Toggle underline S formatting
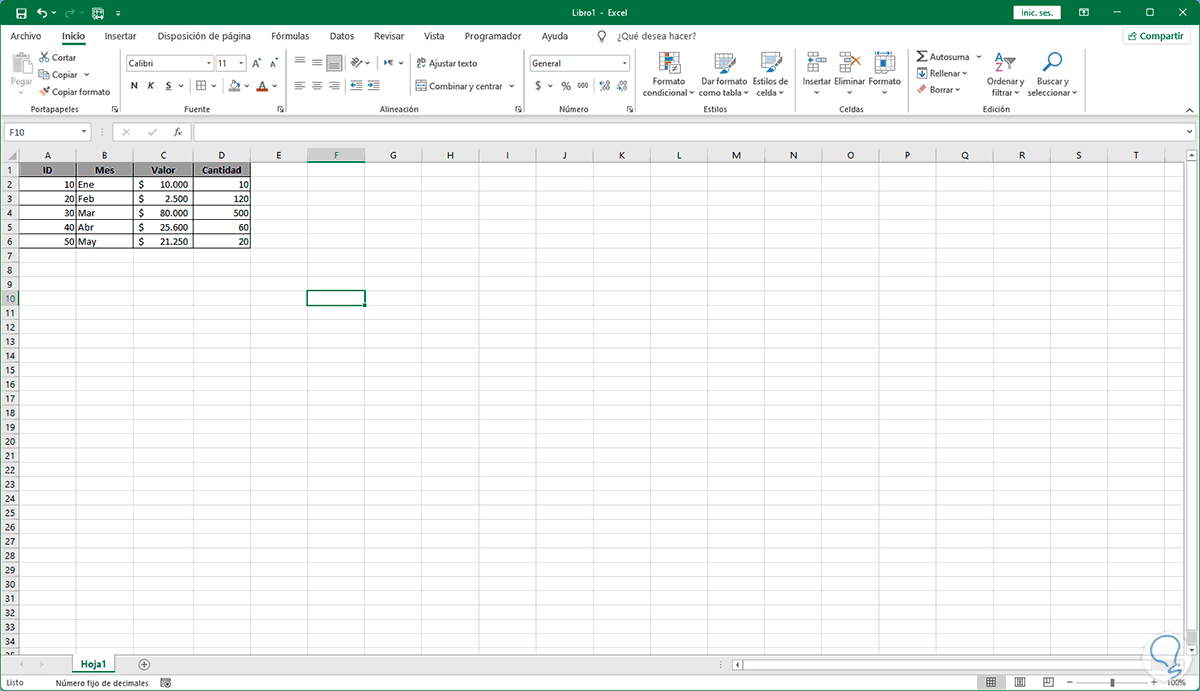The width and height of the screenshot is (1200, 691). [x=168, y=86]
